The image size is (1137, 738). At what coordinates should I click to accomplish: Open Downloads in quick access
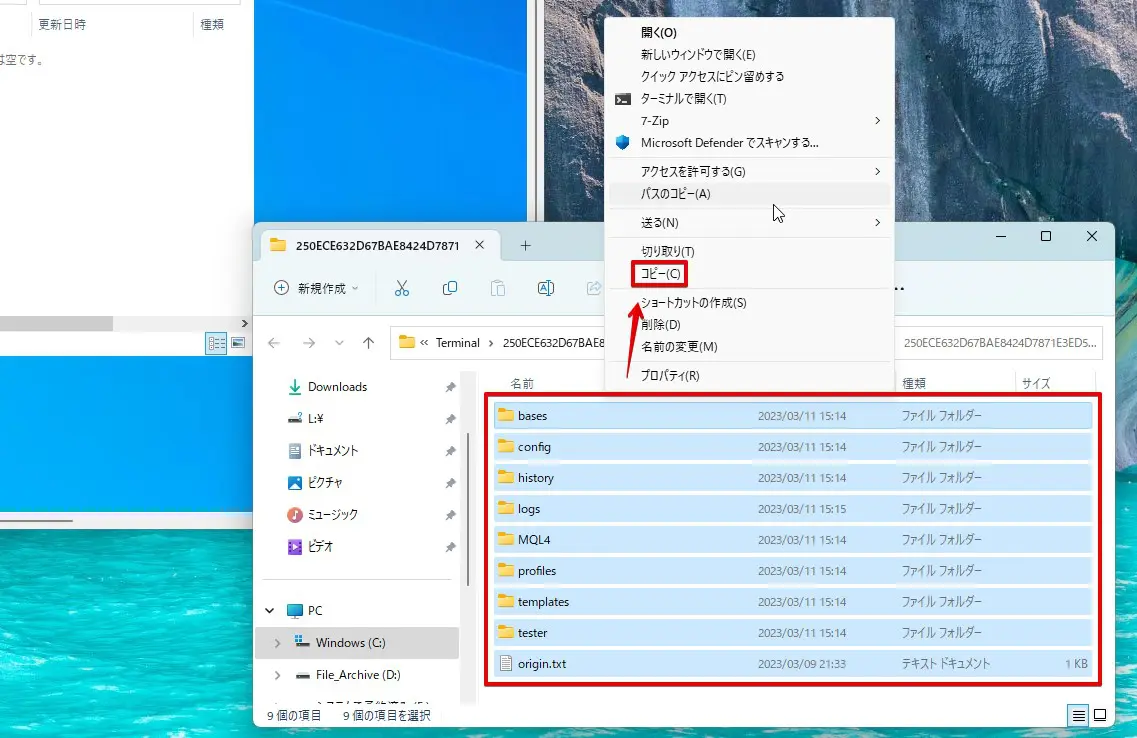click(337, 387)
